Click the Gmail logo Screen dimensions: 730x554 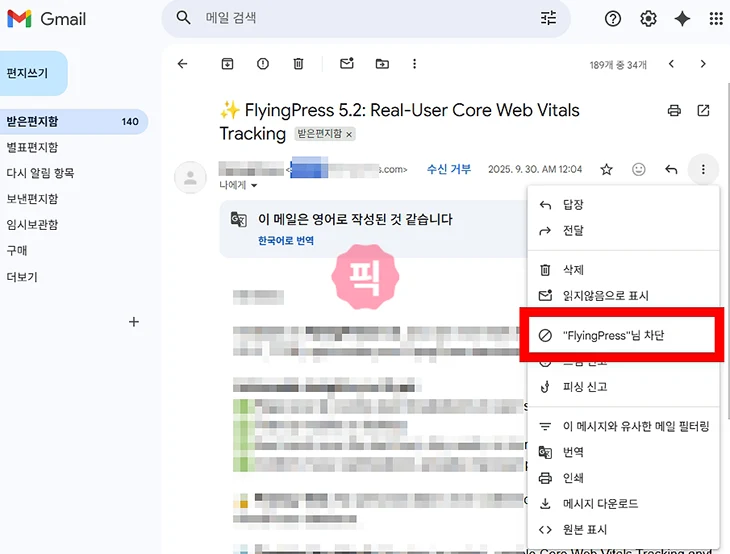coord(47,19)
